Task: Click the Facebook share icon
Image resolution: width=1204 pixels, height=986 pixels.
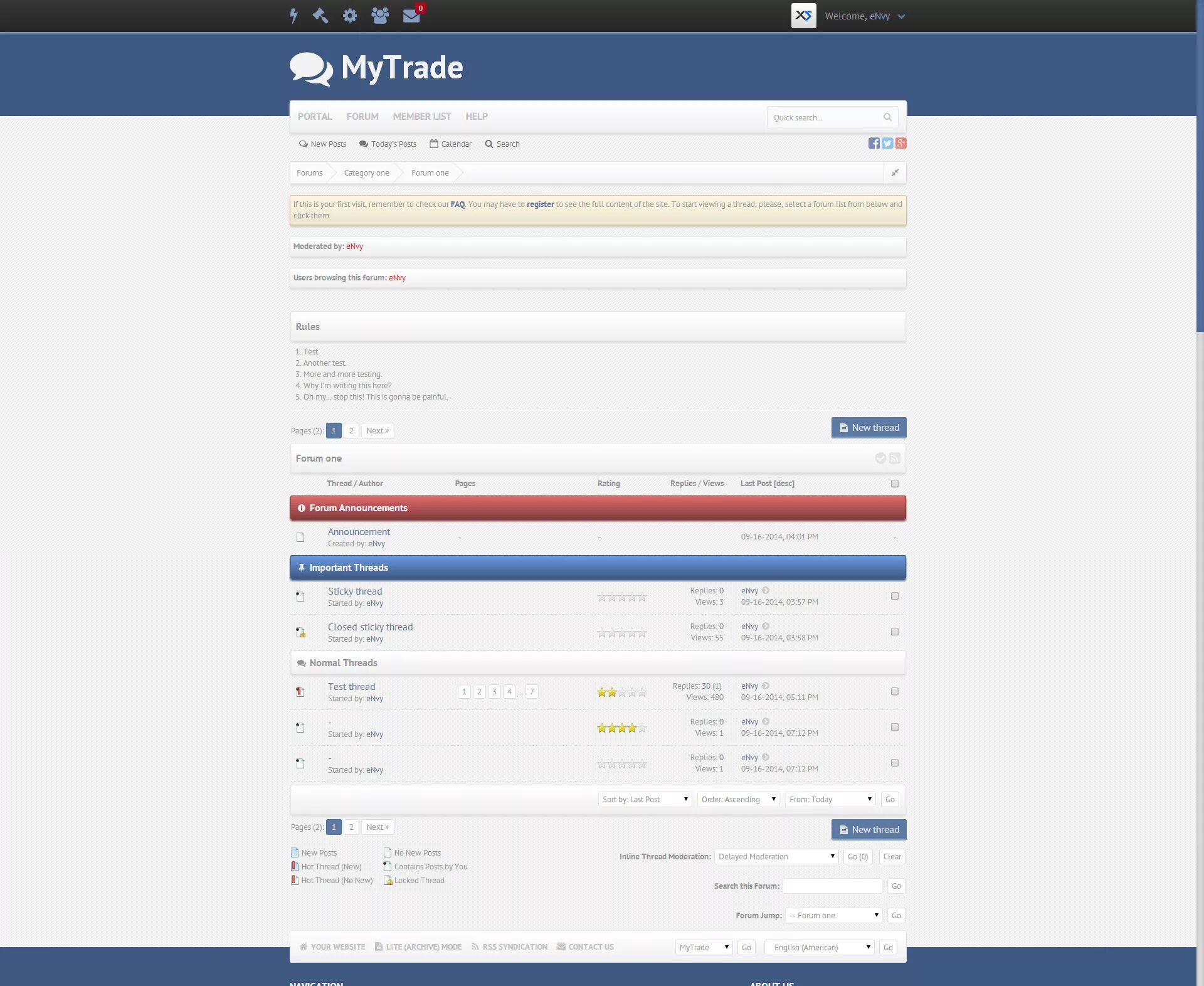Action: (x=872, y=144)
